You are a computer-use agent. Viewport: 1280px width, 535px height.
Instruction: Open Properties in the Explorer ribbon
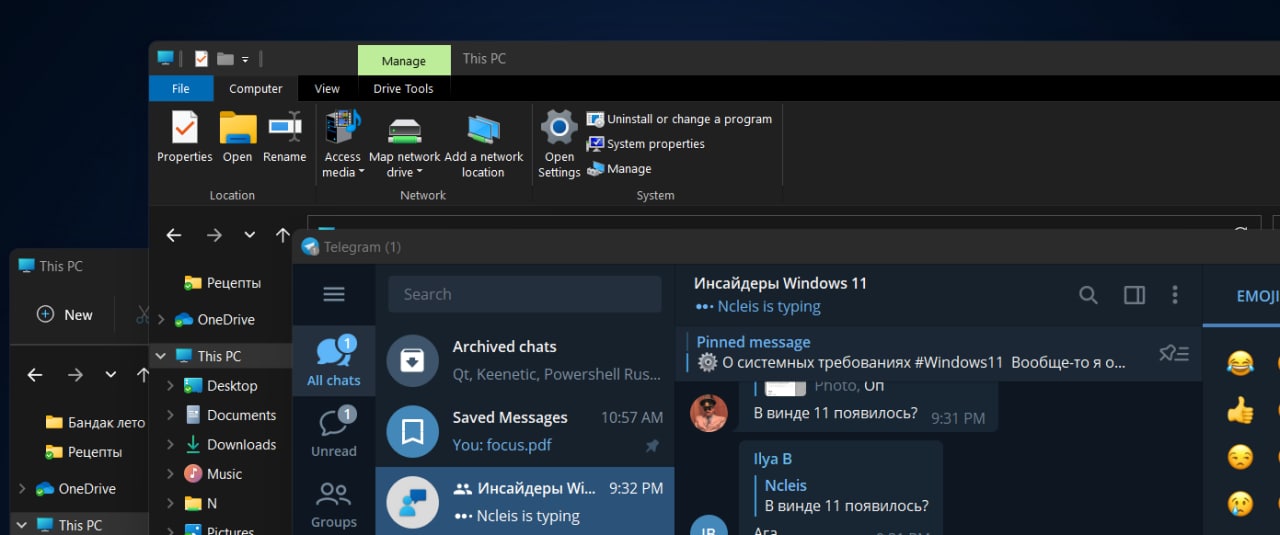(x=185, y=137)
